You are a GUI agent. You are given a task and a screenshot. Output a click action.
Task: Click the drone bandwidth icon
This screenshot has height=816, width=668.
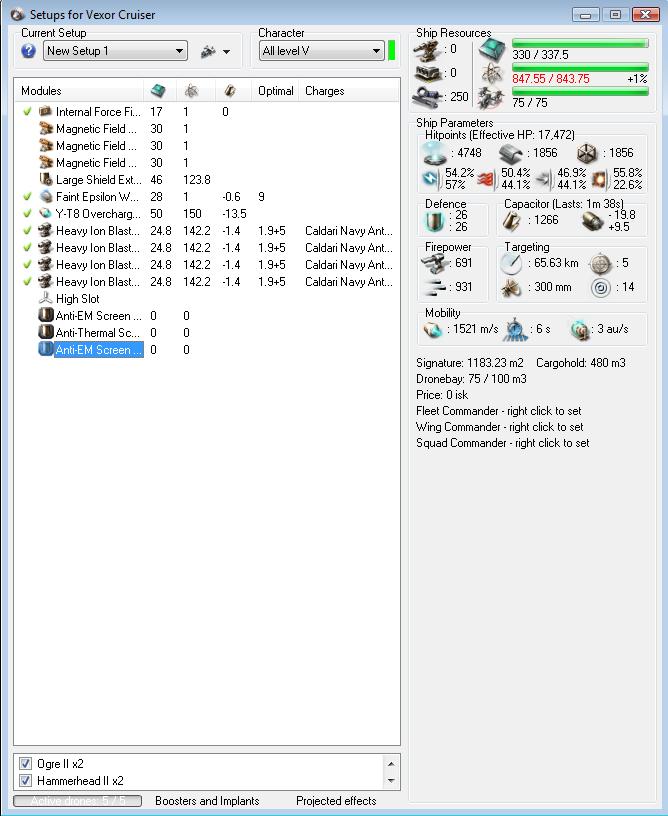[492, 98]
